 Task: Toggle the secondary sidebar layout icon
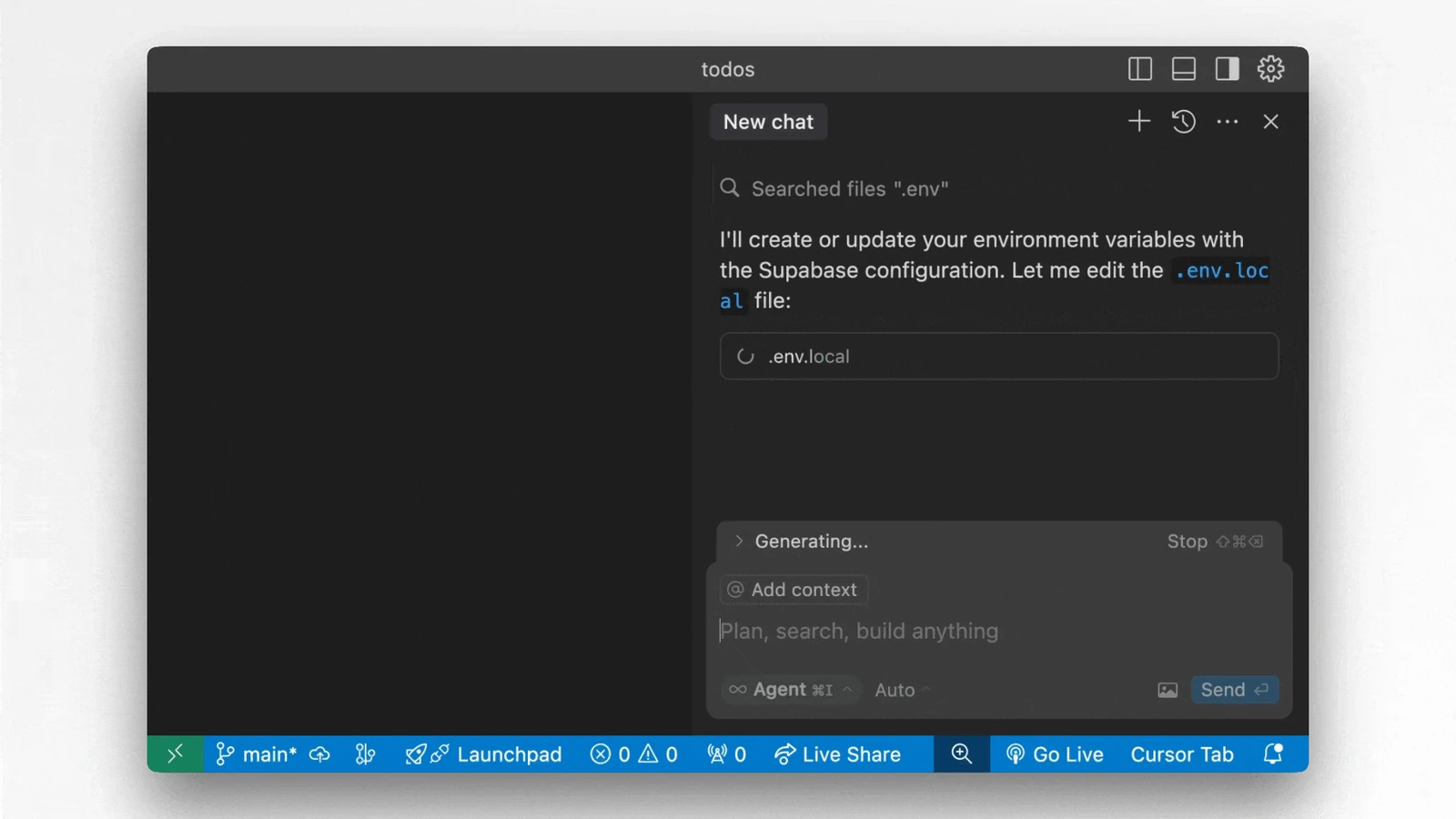(x=1227, y=69)
